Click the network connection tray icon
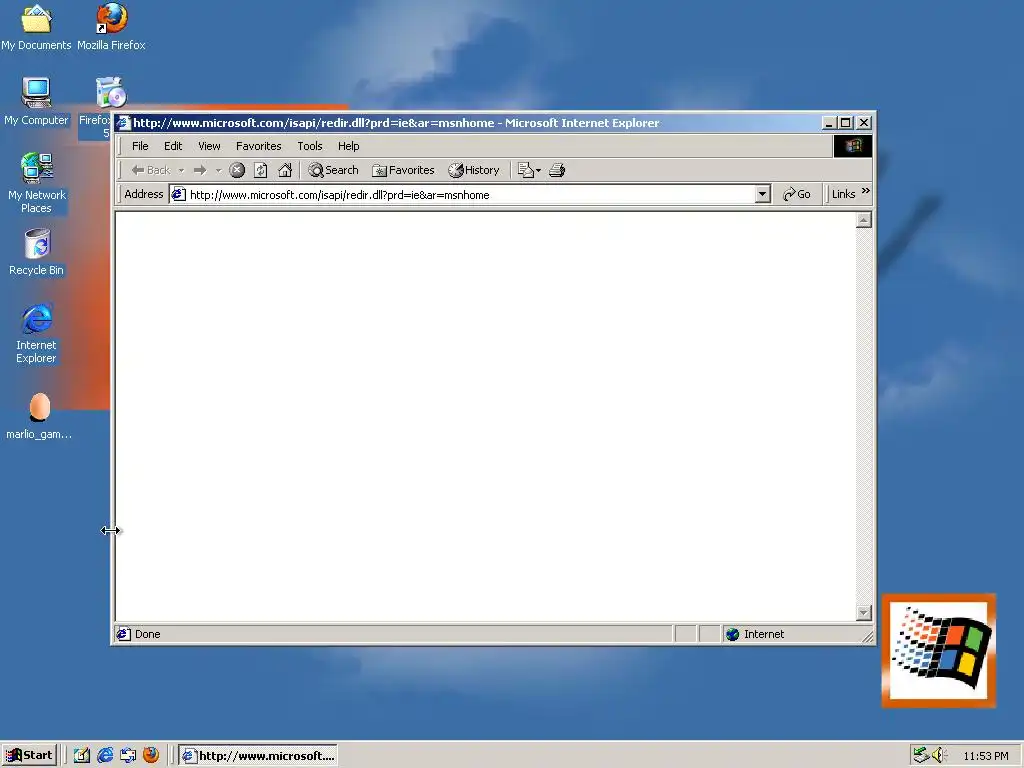This screenshot has height=768, width=1024. pos(921,755)
